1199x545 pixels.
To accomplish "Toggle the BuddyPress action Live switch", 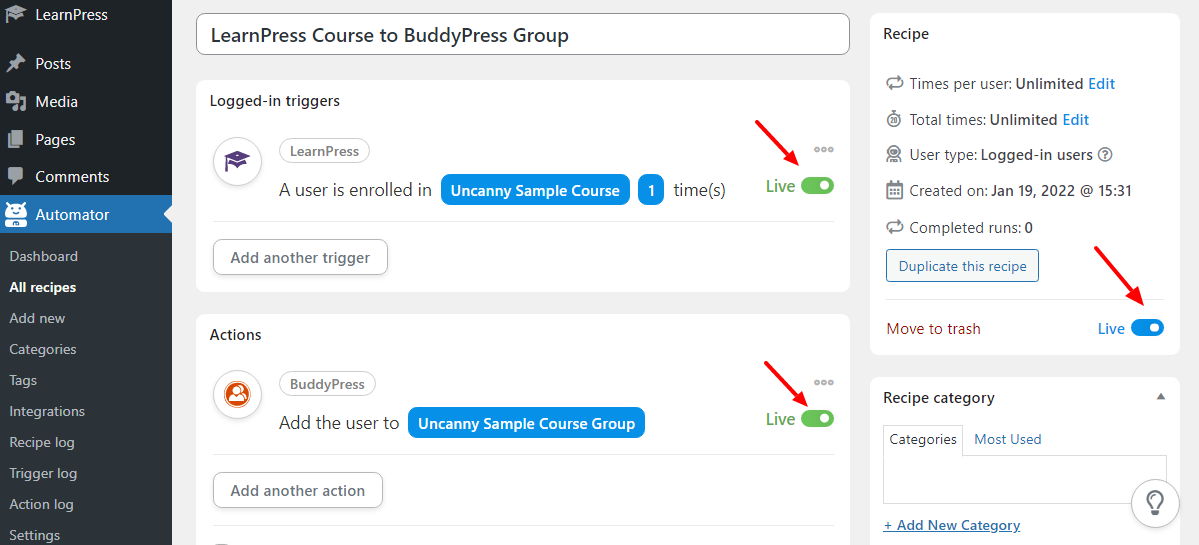I will coord(817,418).
